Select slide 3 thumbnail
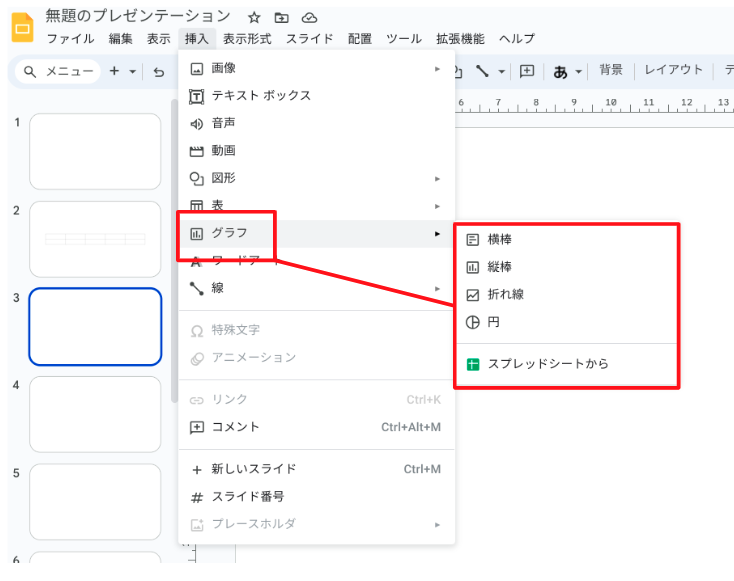 pos(95,327)
